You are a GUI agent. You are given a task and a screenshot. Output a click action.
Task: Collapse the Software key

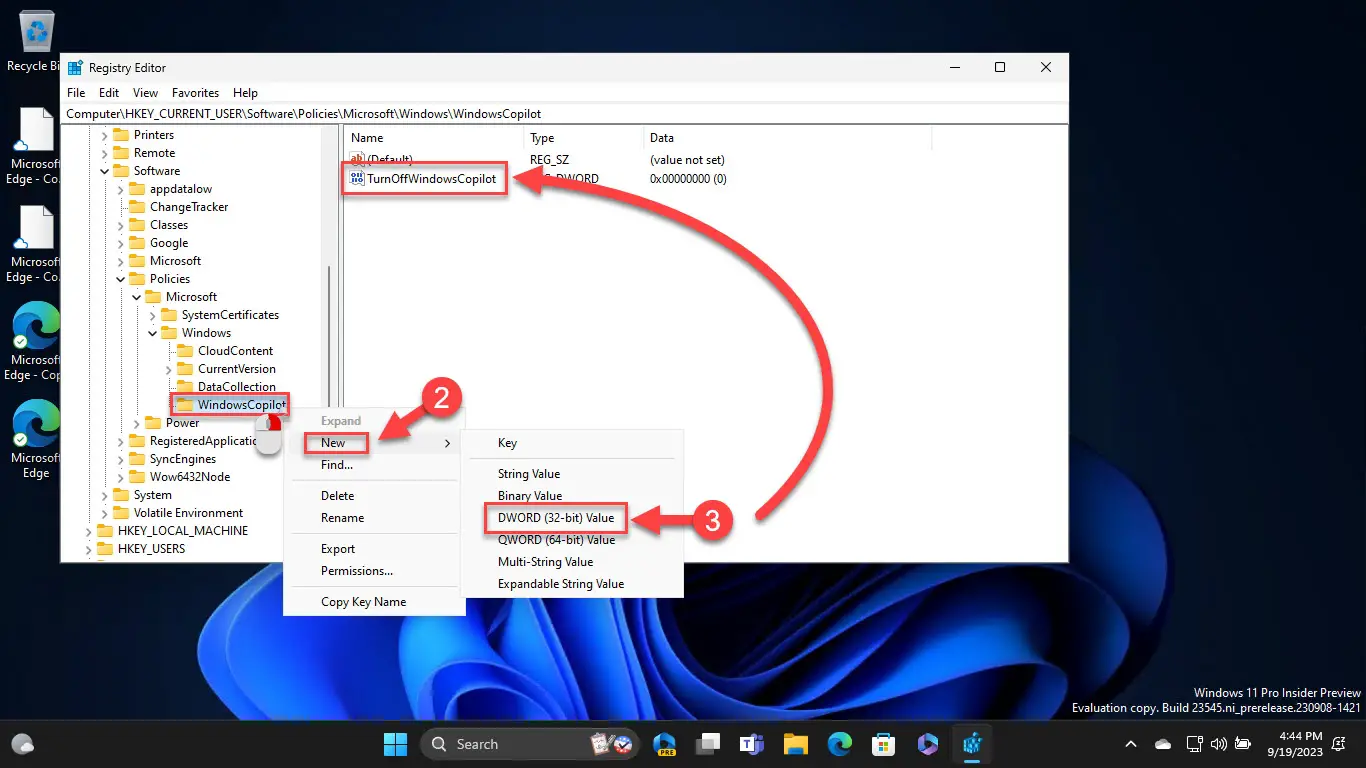pos(105,171)
